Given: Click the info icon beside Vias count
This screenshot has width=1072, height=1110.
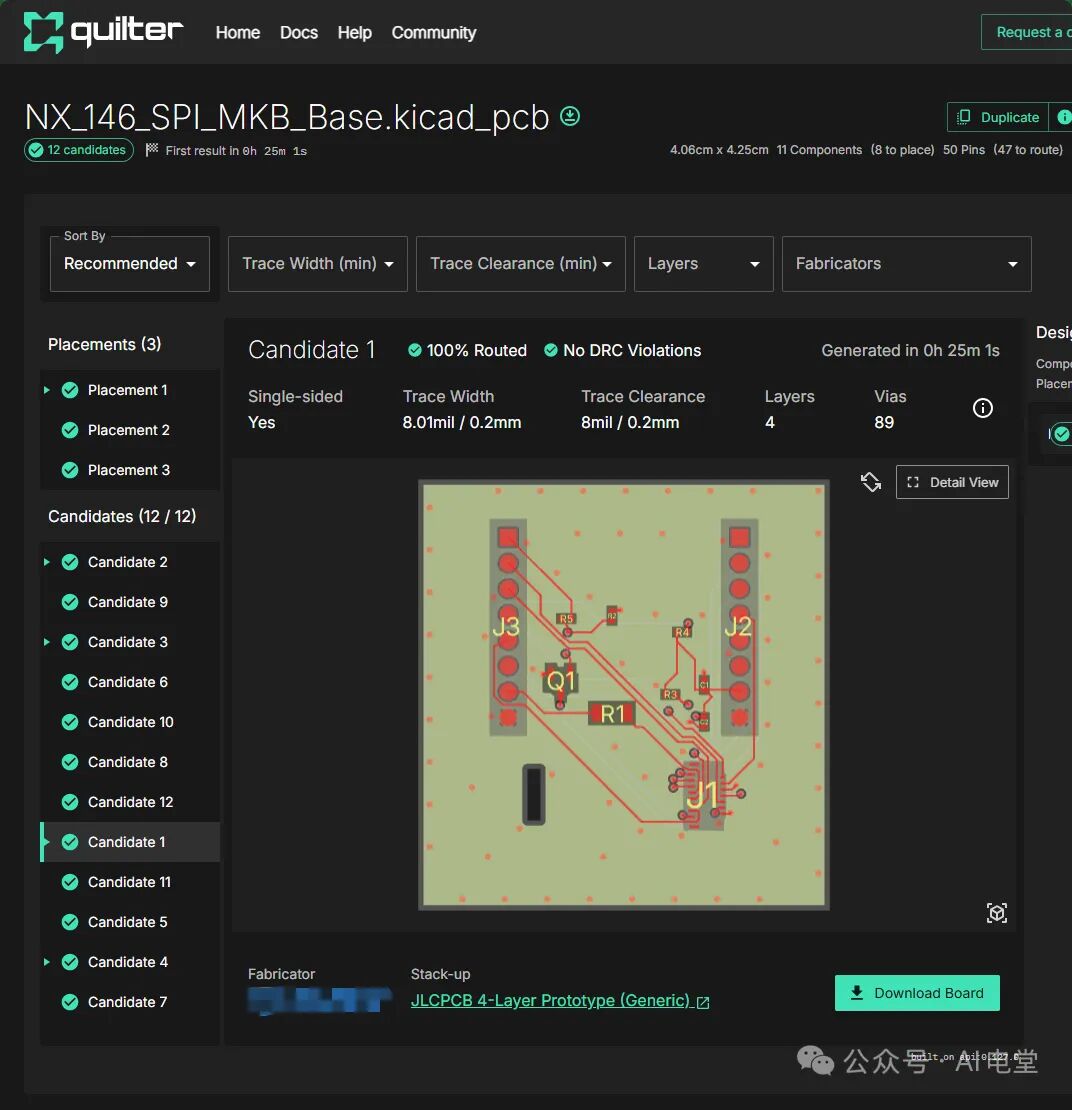Looking at the screenshot, I should pos(983,408).
